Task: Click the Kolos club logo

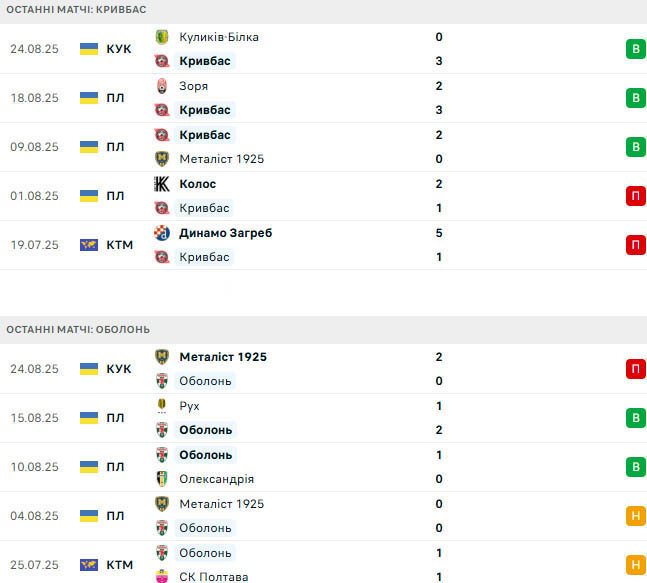Action: point(162,184)
